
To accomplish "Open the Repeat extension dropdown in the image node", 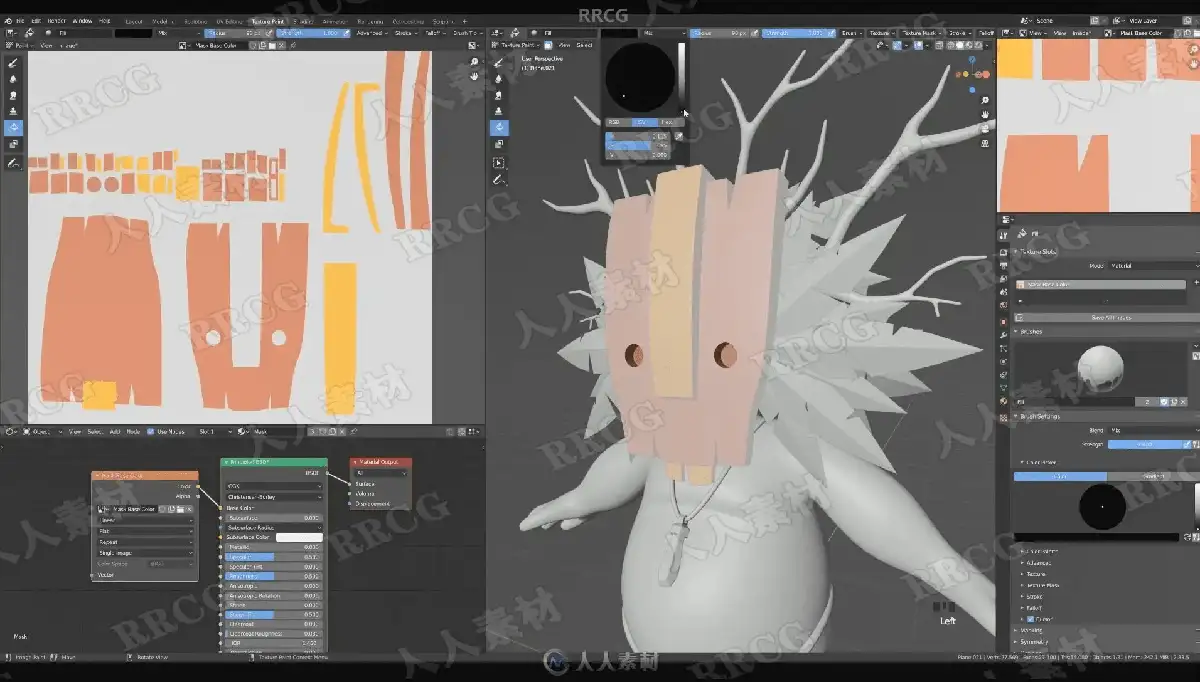I will [x=146, y=541].
